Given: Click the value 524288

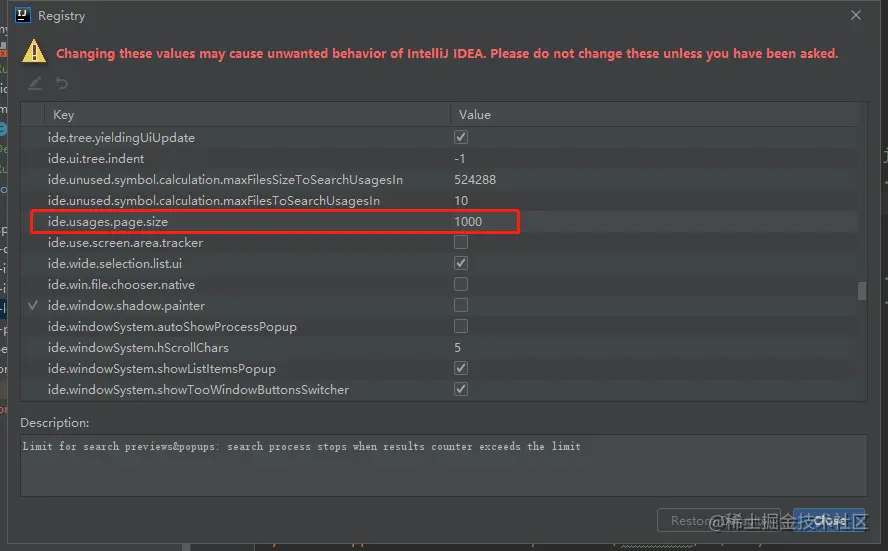Looking at the screenshot, I should click(x=475, y=180).
